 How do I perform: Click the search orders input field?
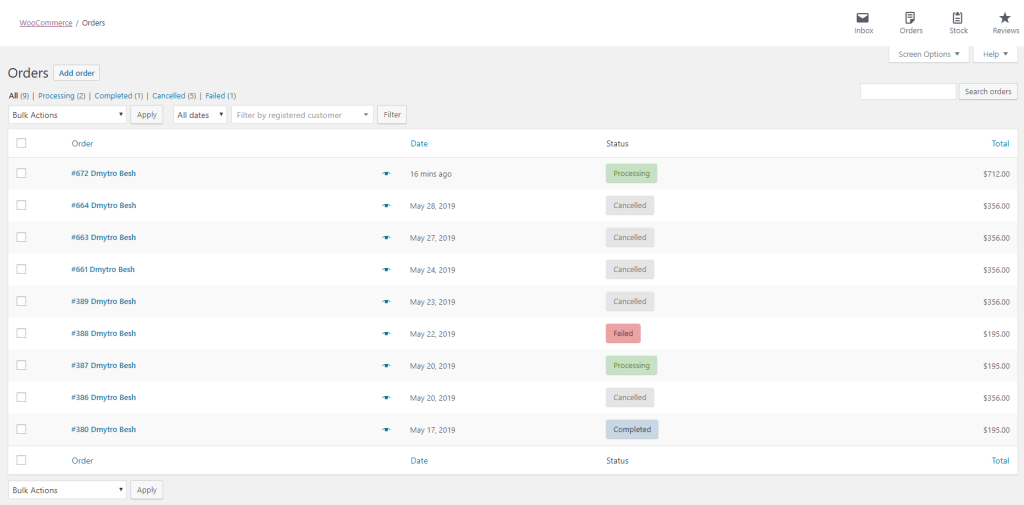[x=907, y=91]
